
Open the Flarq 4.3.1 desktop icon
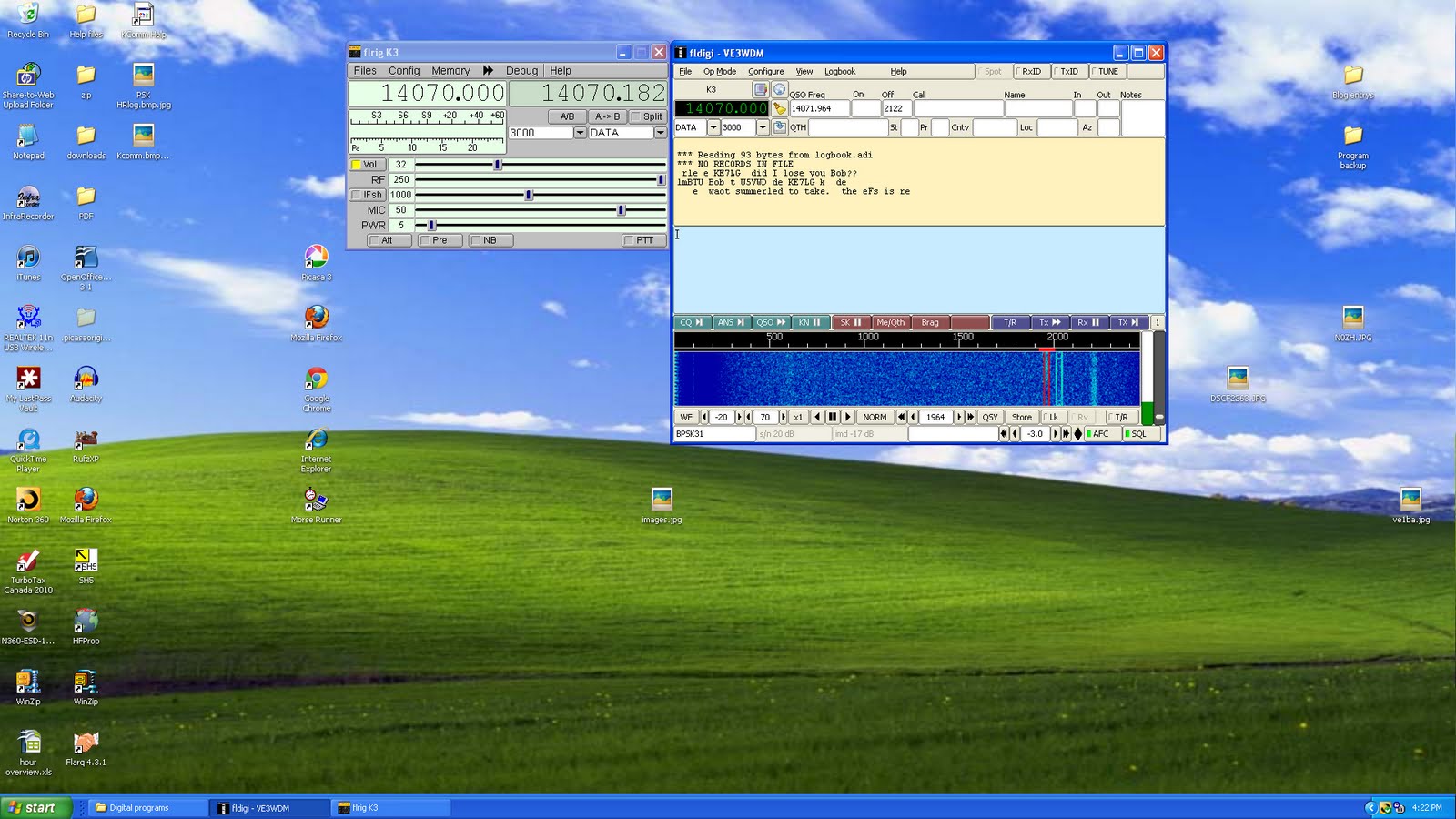point(86,748)
